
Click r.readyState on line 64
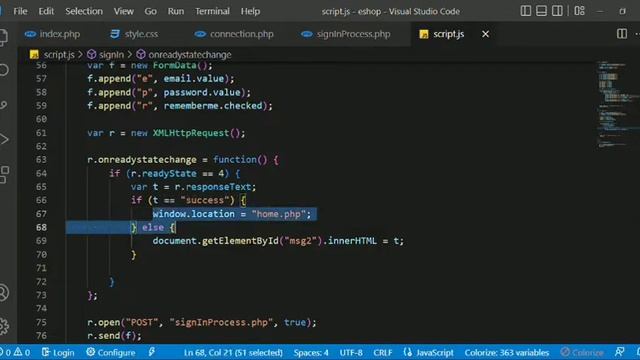[164, 173]
